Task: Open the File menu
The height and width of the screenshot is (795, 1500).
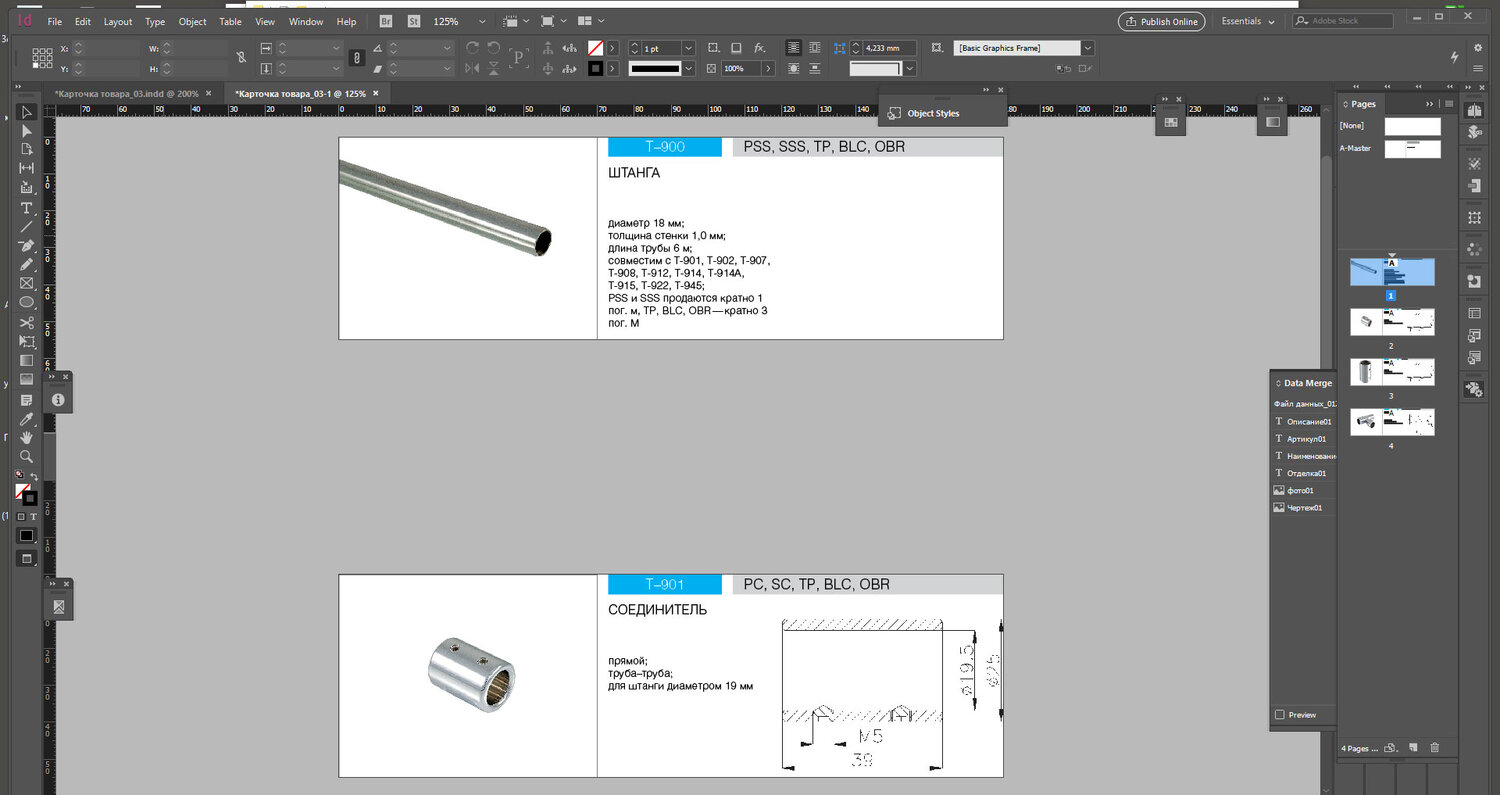Action: pos(55,21)
